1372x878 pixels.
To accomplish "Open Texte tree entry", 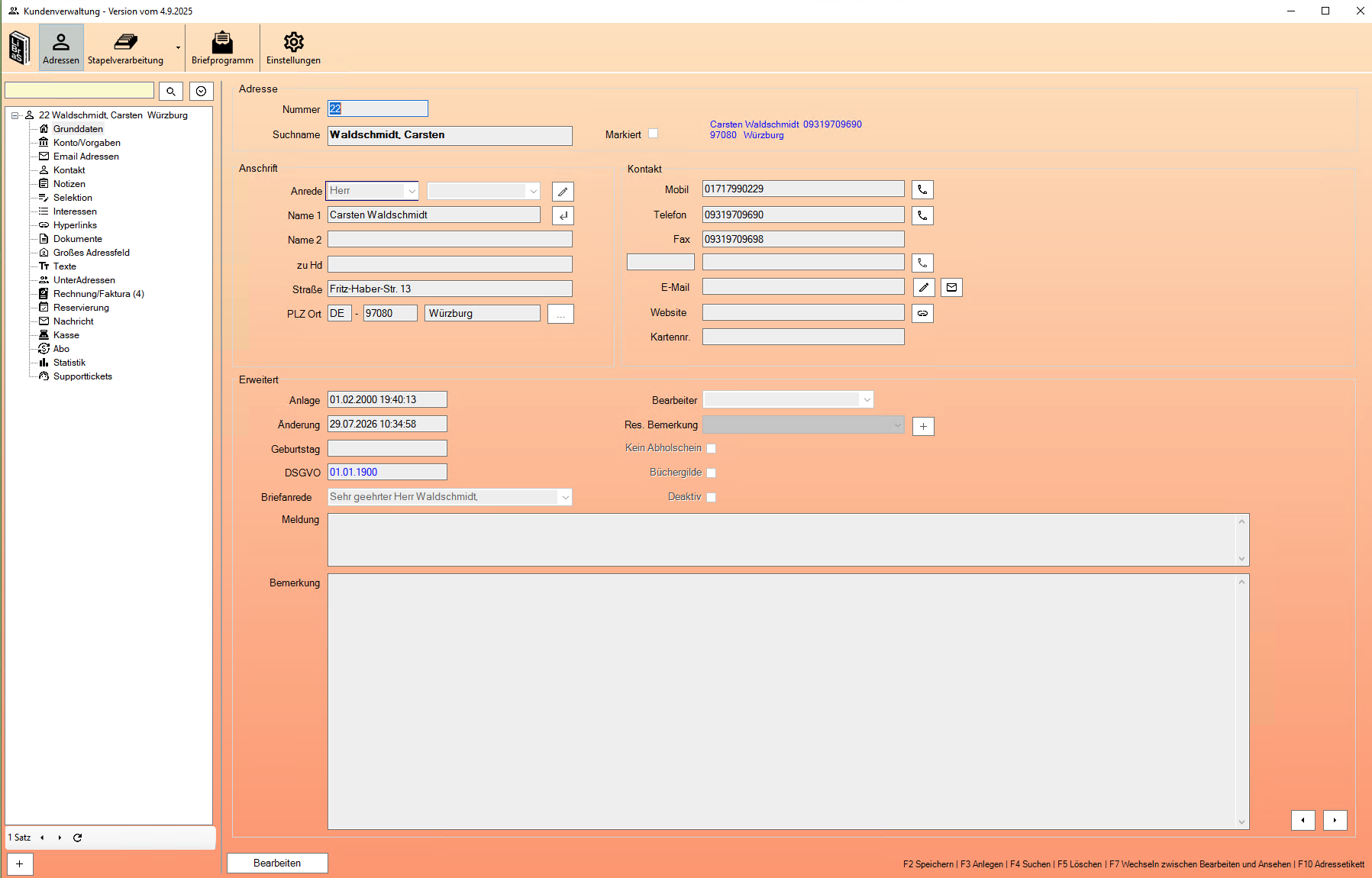I will pyautogui.click(x=64, y=266).
